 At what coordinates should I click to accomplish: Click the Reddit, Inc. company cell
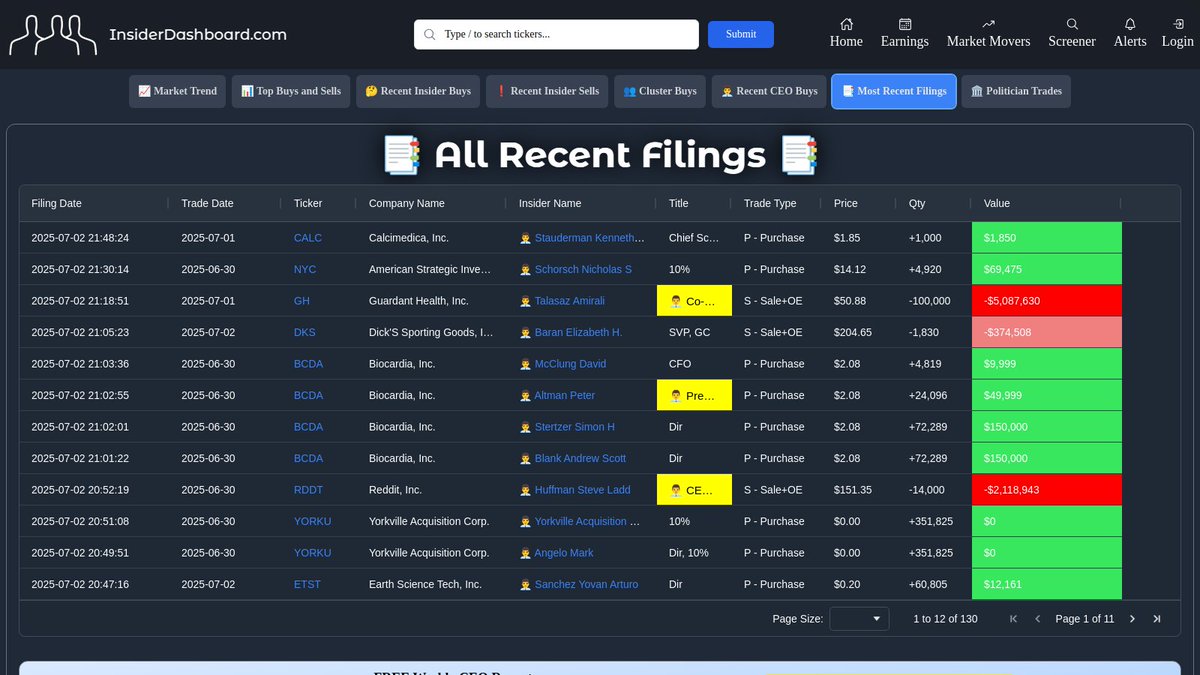pos(432,490)
